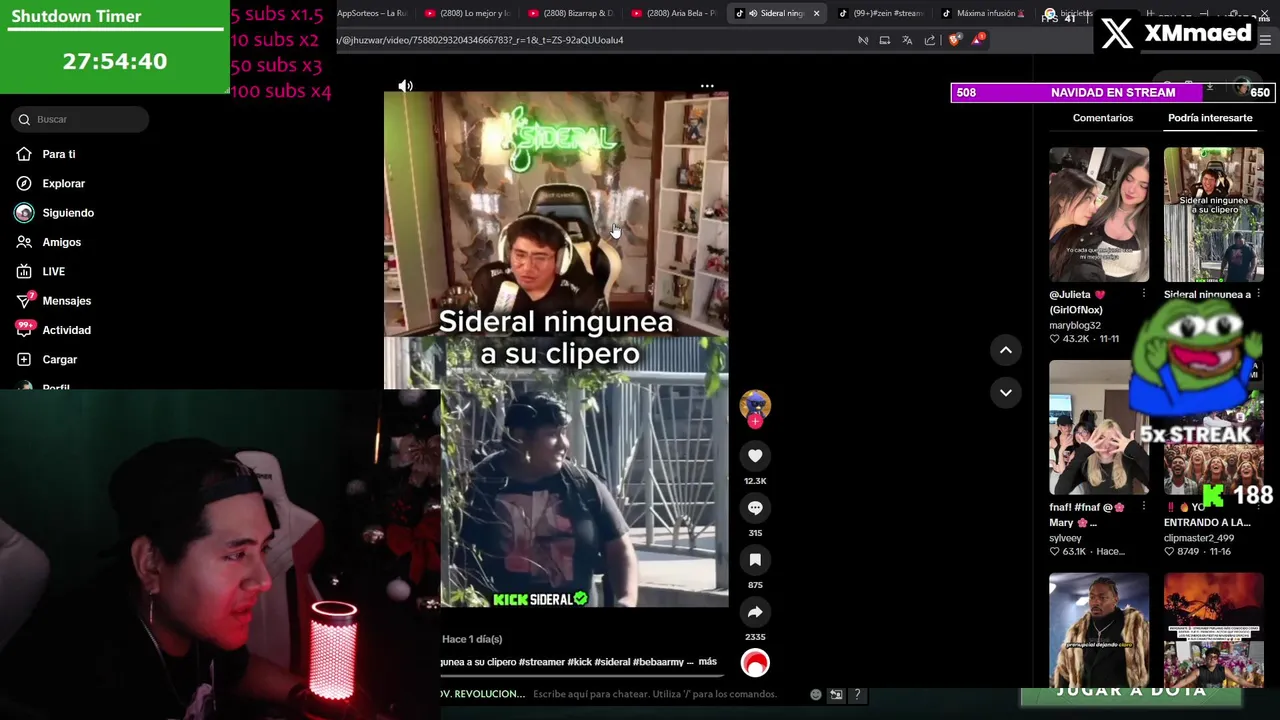Open the video's three-dot options menu
Image resolution: width=1280 pixels, height=720 pixels.
(x=707, y=86)
